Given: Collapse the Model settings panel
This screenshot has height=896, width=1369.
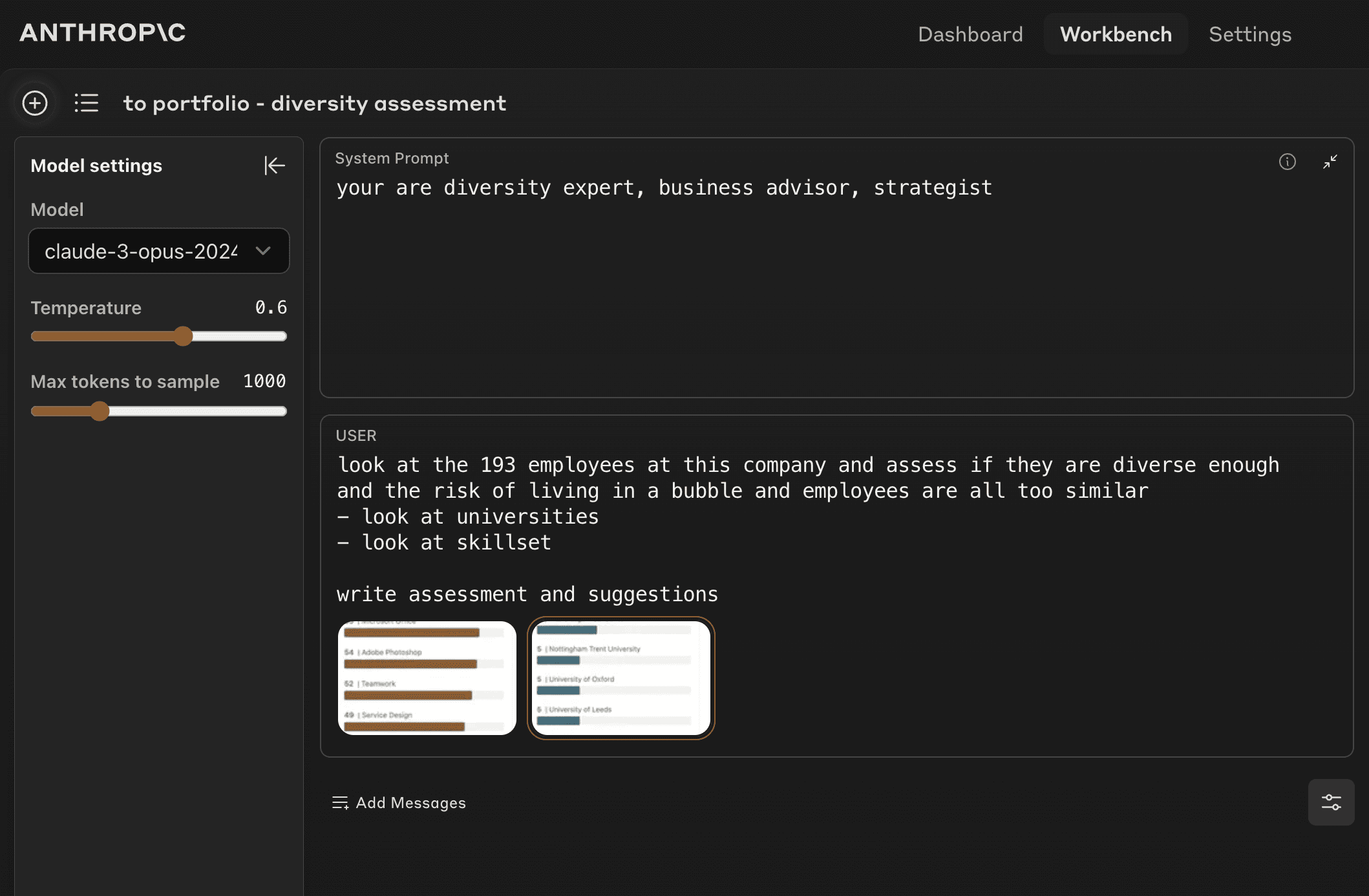Looking at the screenshot, I should tap(274, 165).
